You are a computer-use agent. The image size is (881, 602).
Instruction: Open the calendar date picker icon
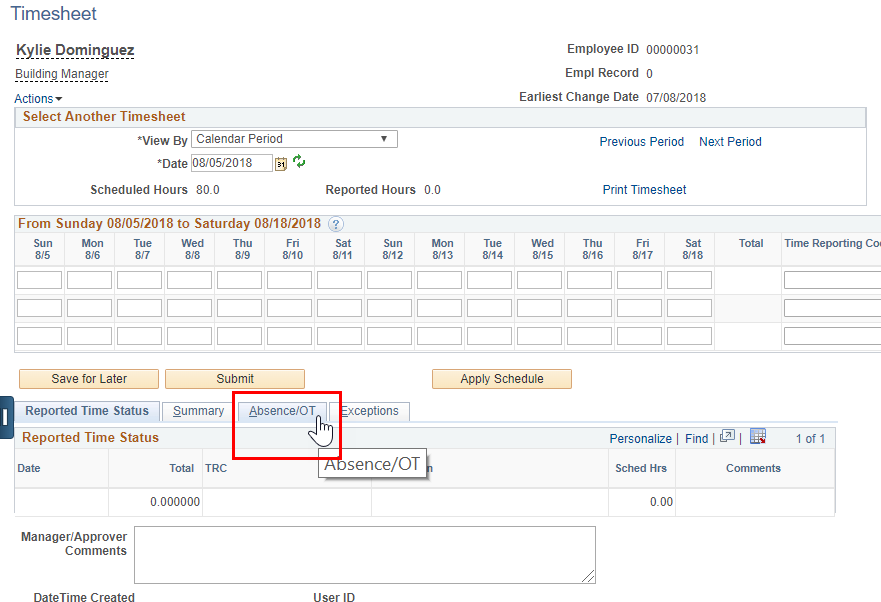pyautogui.click(x=281, y=162)
